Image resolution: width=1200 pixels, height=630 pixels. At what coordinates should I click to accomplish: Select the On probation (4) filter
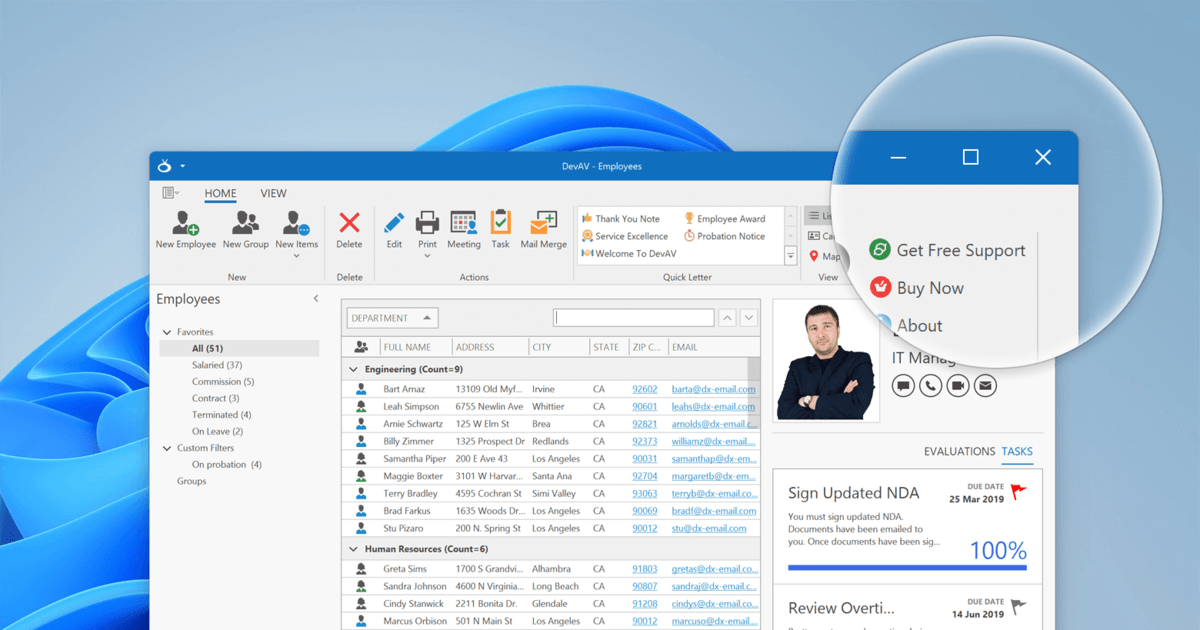pyautogui.click(x=226, y=465)
